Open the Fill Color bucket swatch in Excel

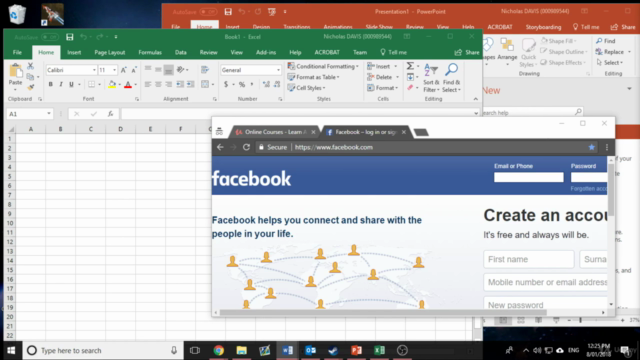(112, 84)
